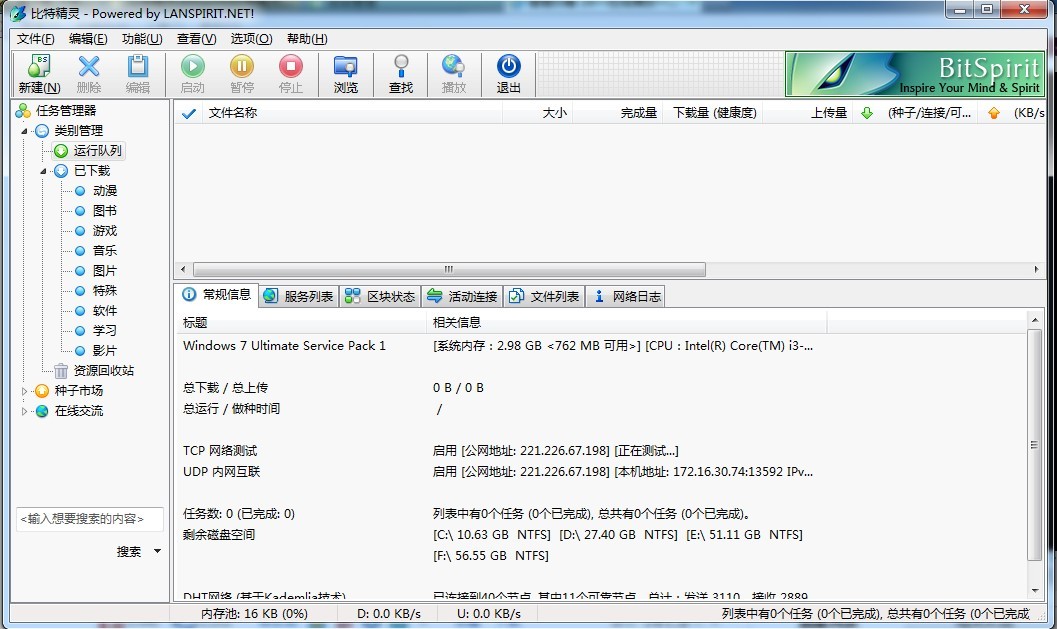This screenshot has height=629, width=1057.
Task: Click the 退出 (Exit) power icon
Action: tap(509, 67)
